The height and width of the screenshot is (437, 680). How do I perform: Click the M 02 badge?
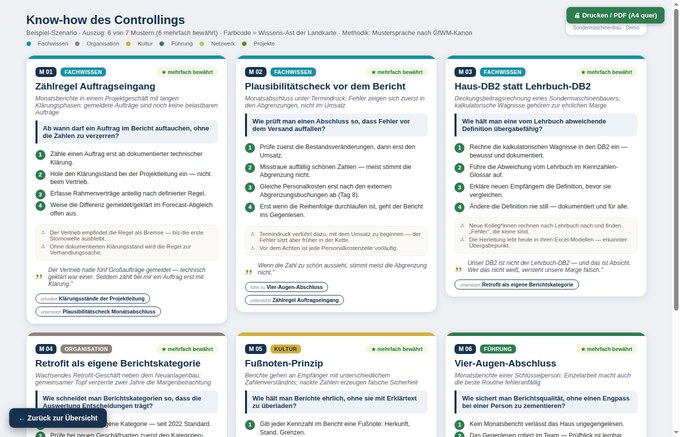[x=255, y=72]
